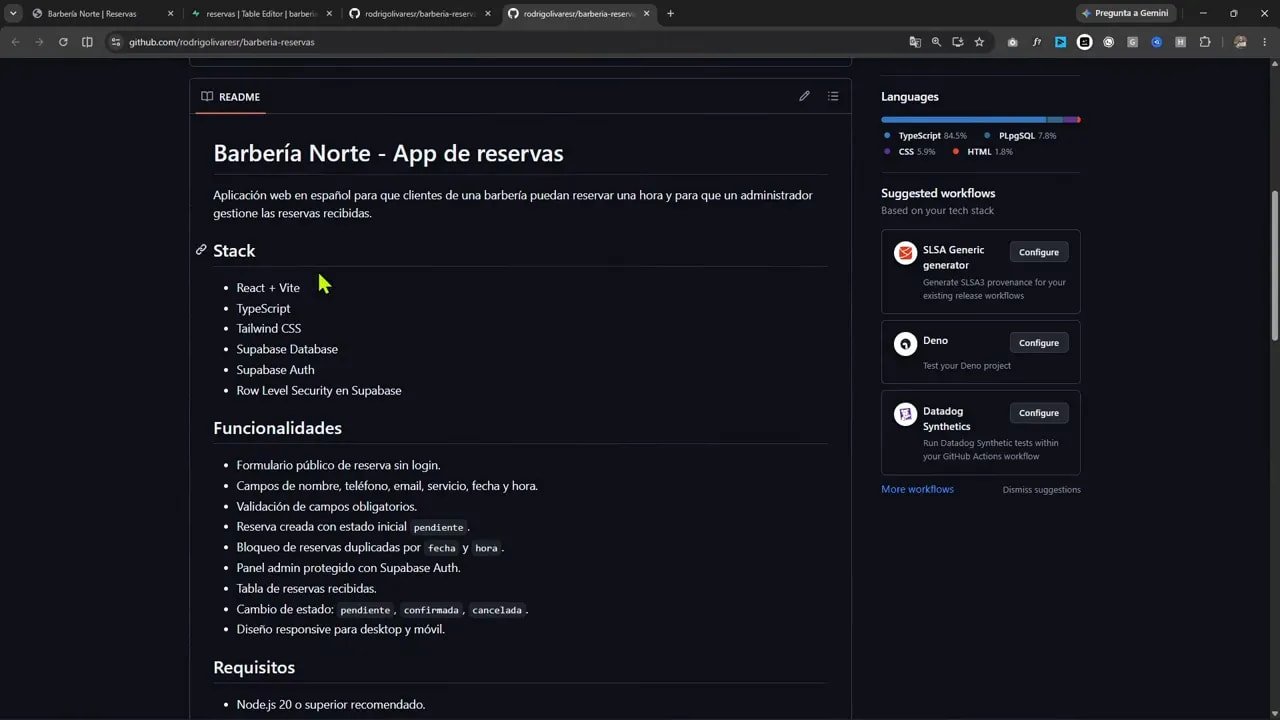
Task: Edit the README with the pencil icon
Action: [804, 96]
